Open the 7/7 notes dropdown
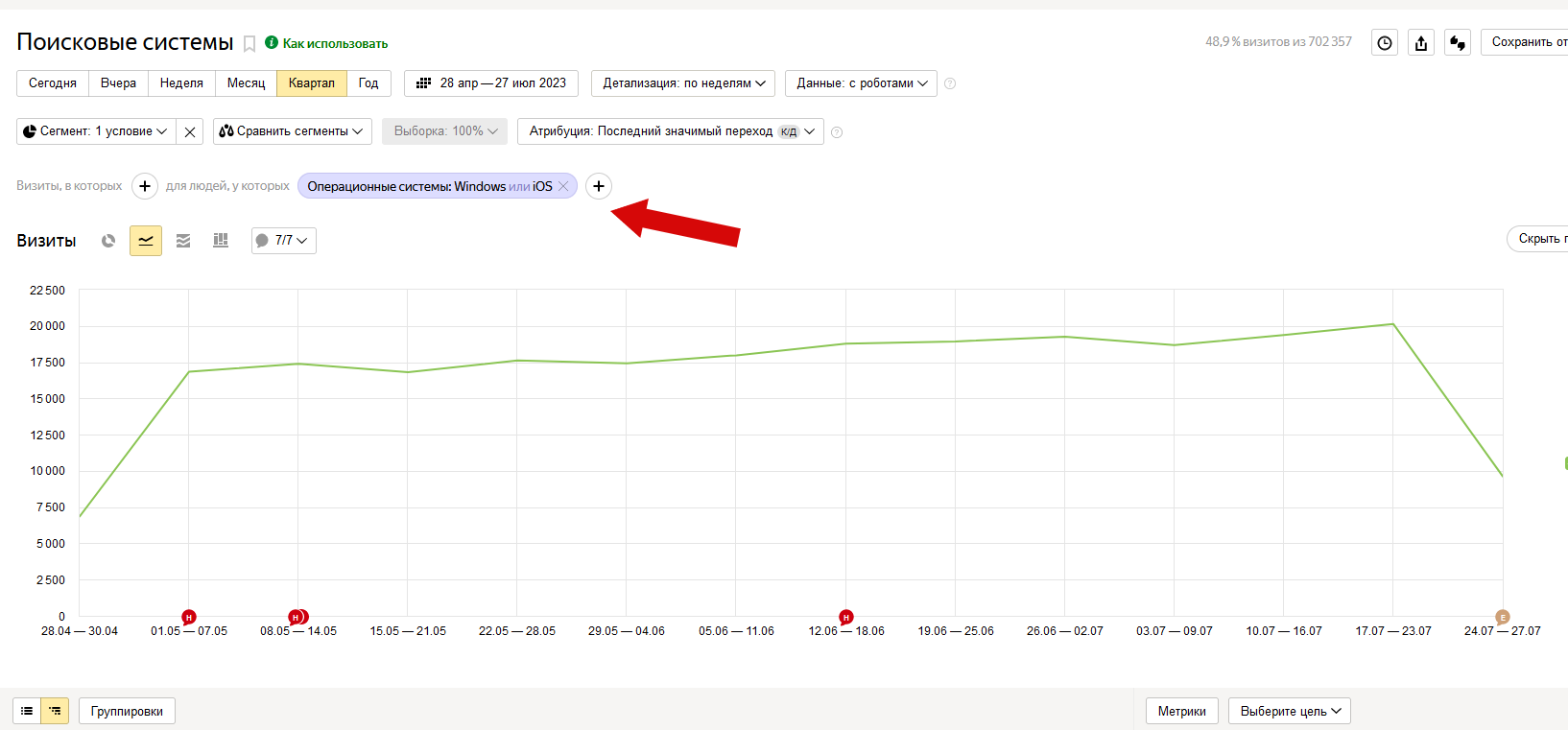1568x730 pixels. pos(284,241)
